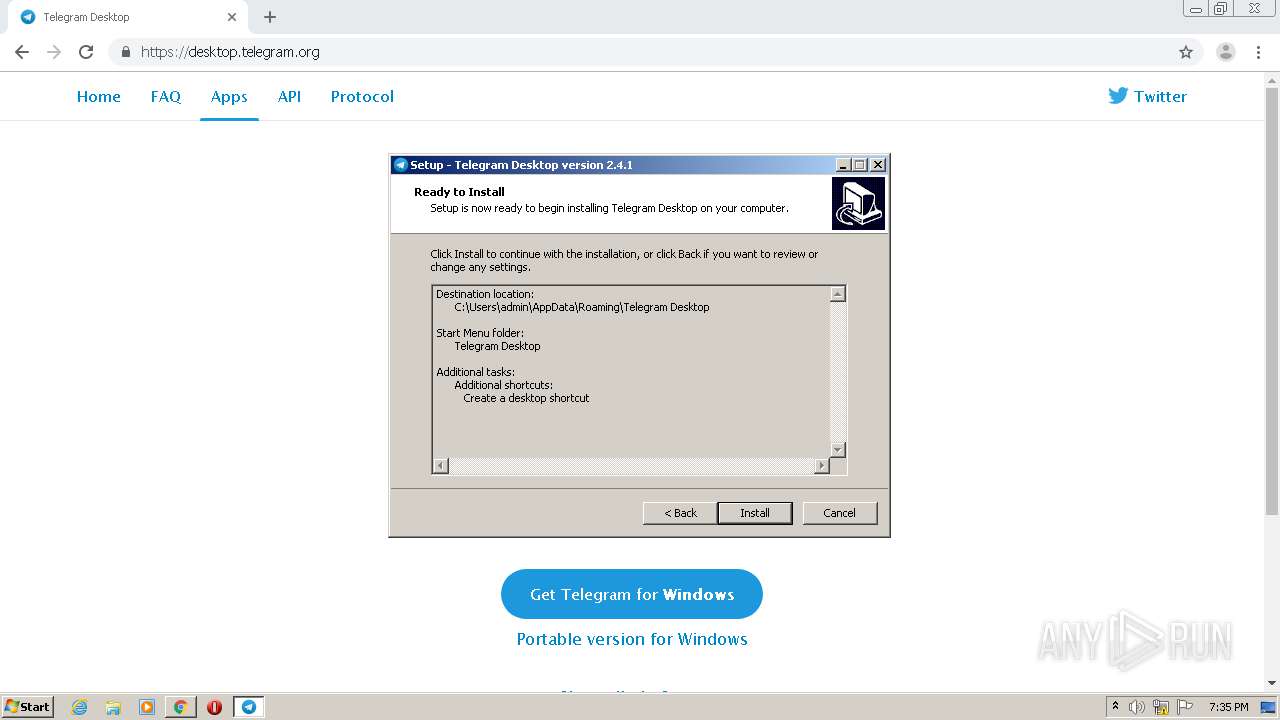Click the Chrome back arrow
This screenshot has width=1280, height=720.
(22, 52)
